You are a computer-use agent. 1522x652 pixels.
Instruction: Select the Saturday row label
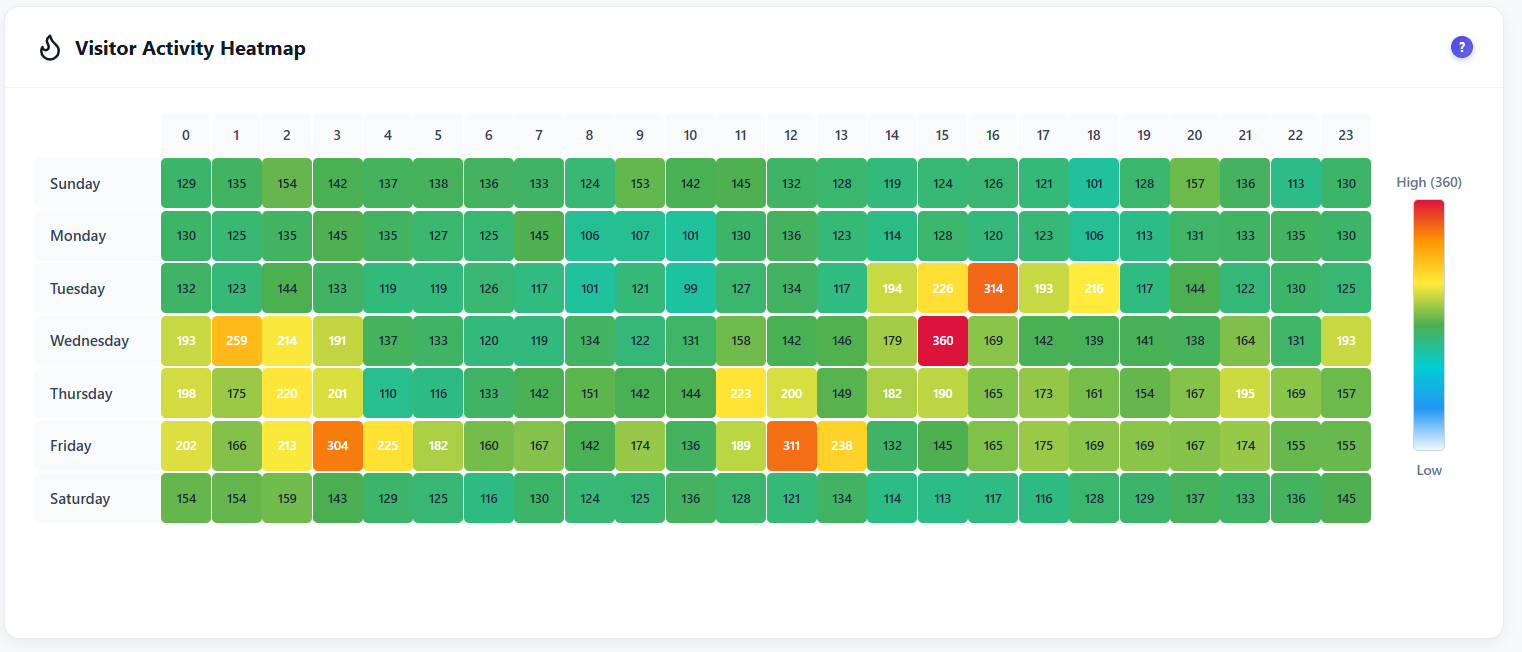80,498
